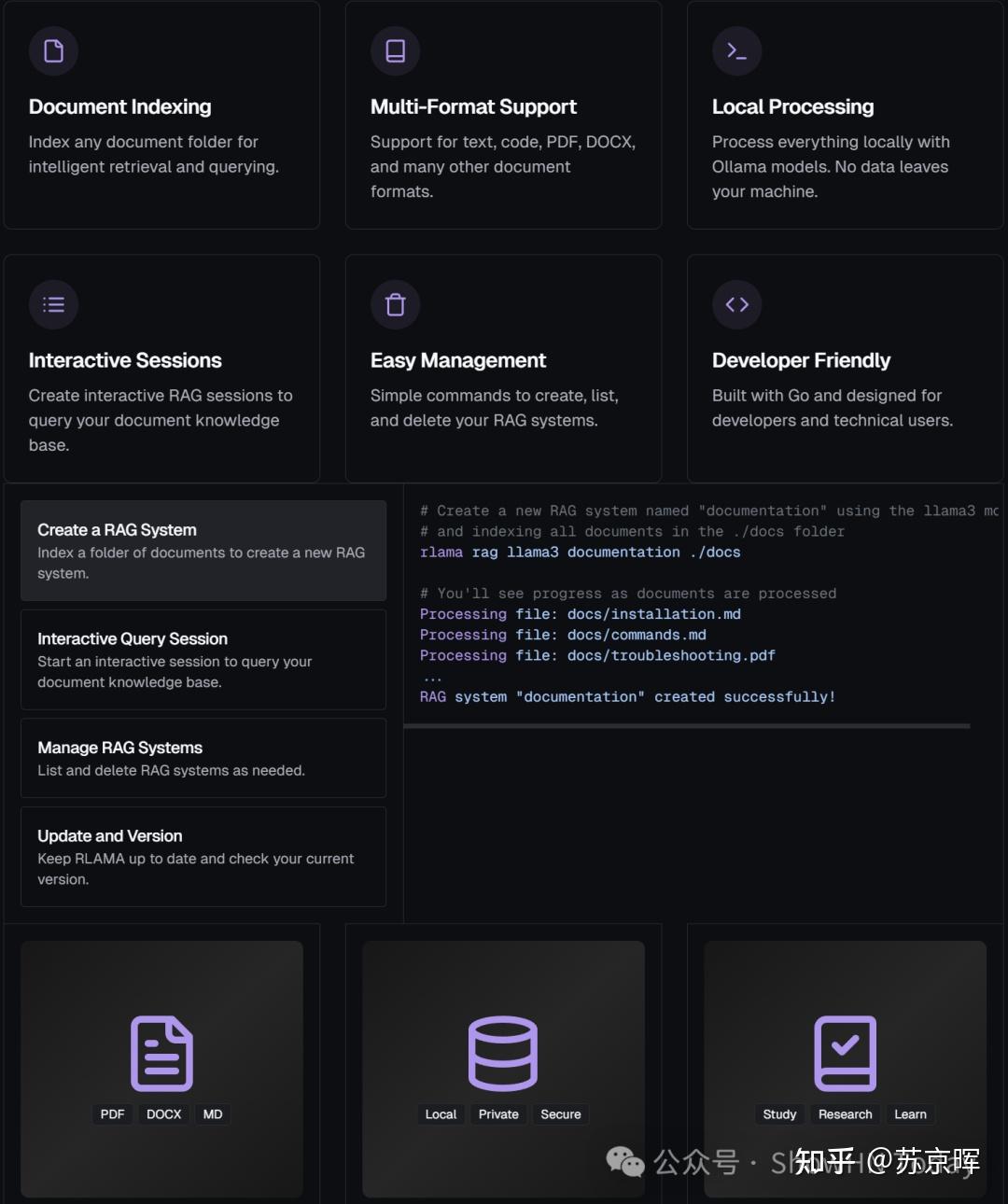1008x1204 pixels.
Task: Click the purple document icon showing PDF formats
Action: tap(161, 1053)
